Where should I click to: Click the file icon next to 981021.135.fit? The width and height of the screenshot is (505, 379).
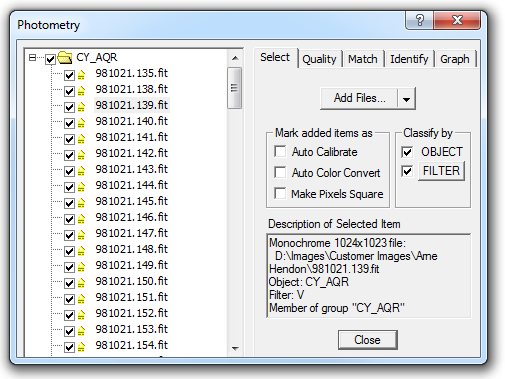click(81, 75)
